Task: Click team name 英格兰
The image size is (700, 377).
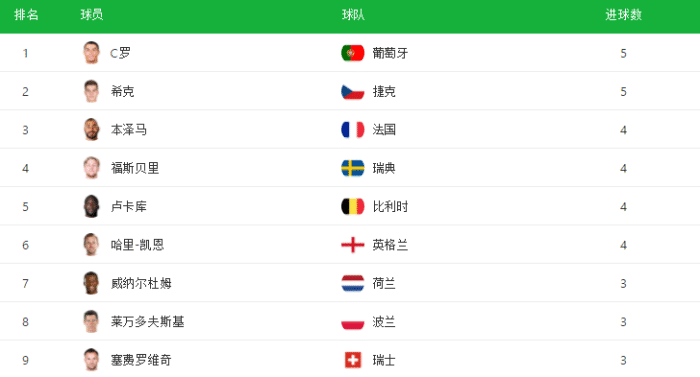Action: click(x=390, y=245)
